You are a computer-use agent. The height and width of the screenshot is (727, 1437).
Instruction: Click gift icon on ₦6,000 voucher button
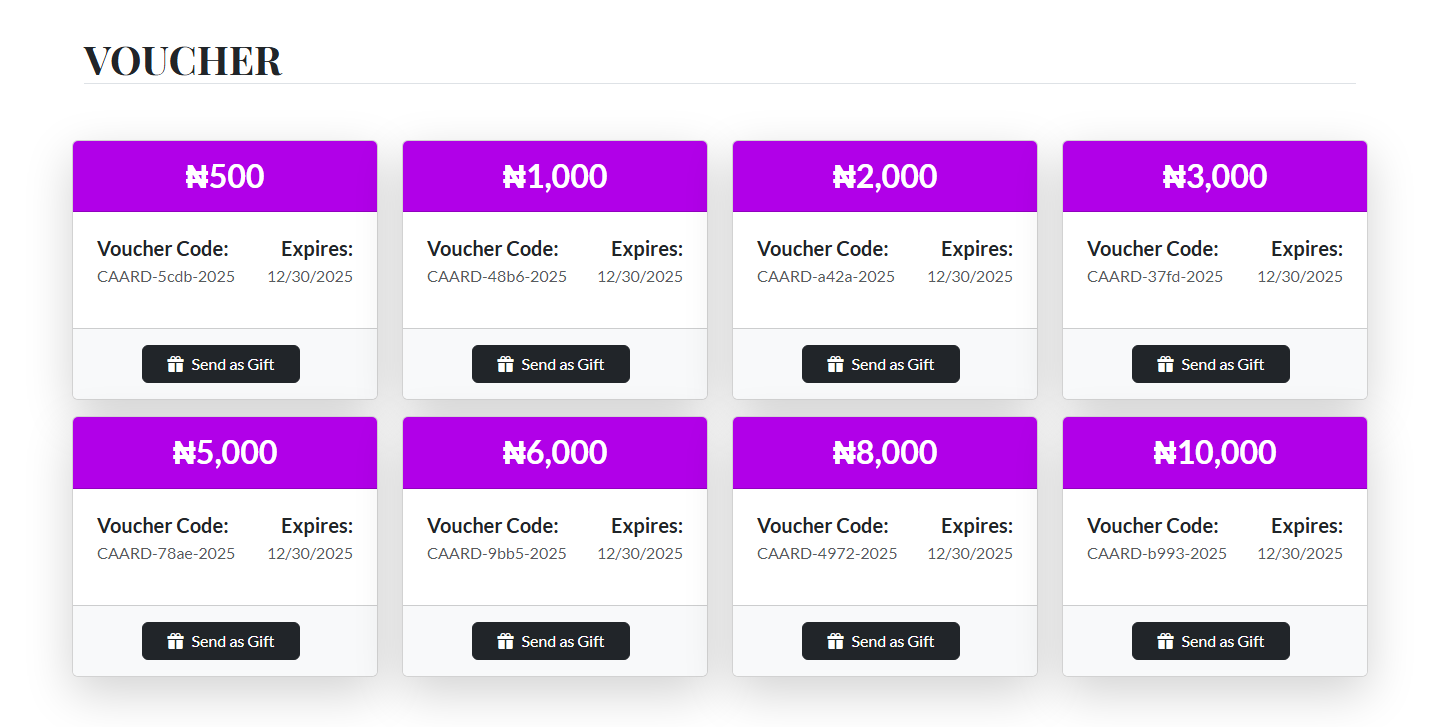(x=506, y=641)
